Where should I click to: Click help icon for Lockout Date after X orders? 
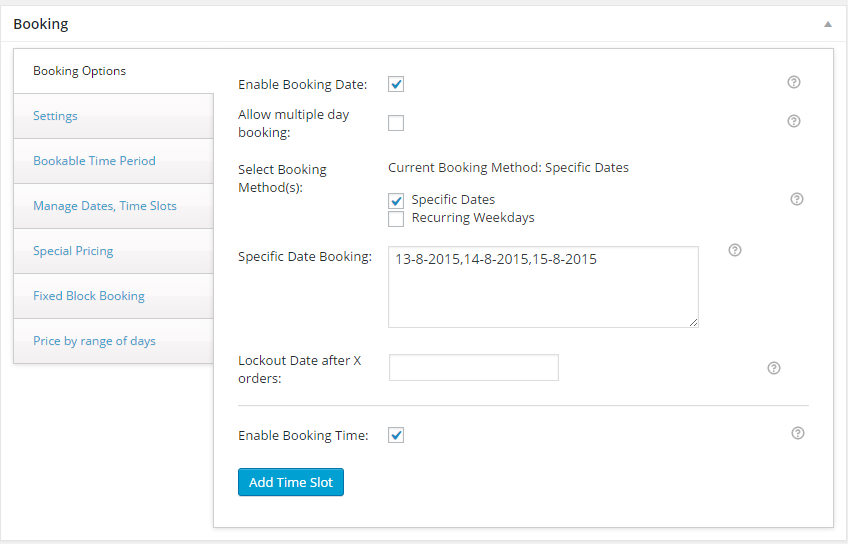[774, 368]
